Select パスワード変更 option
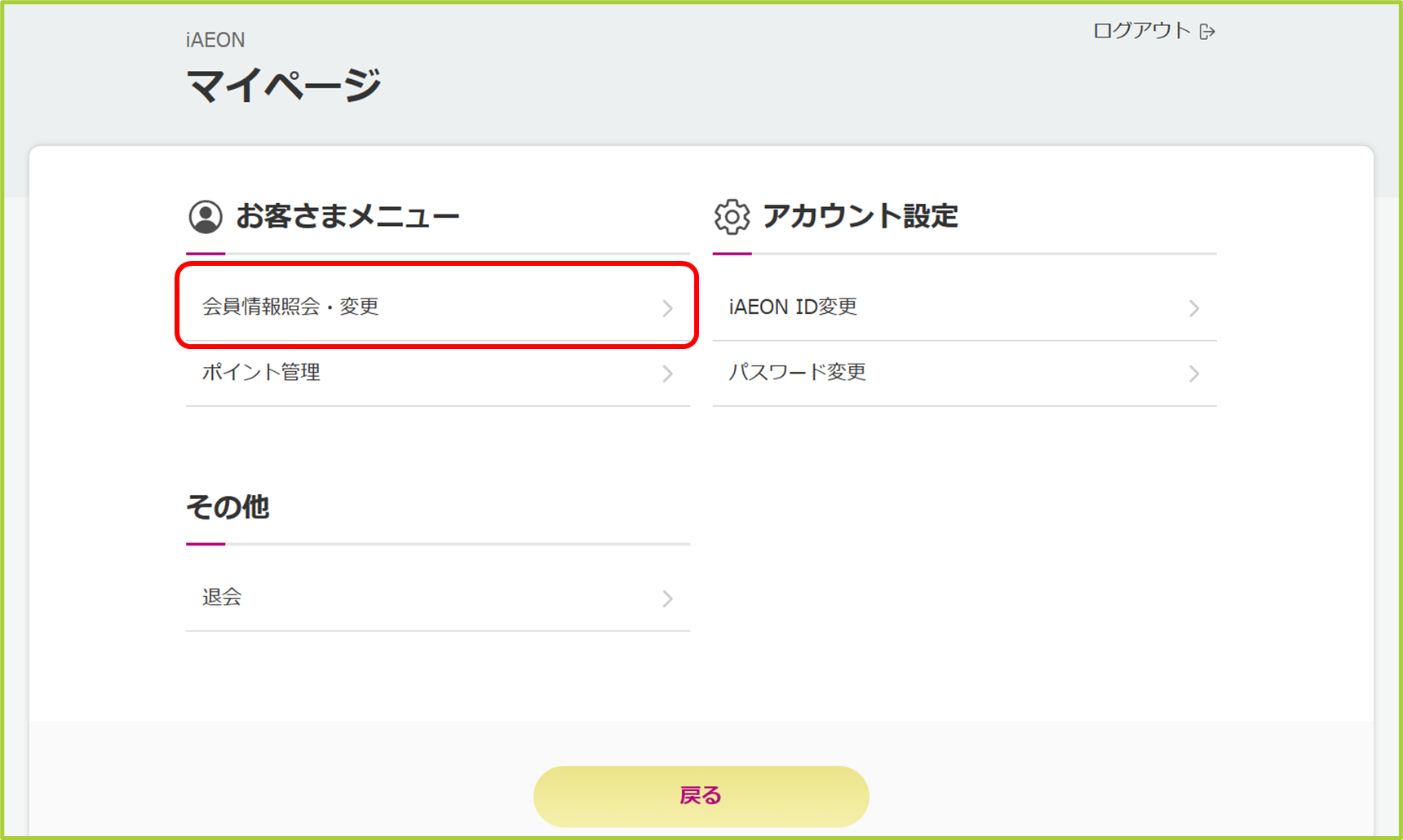1403x840 pixels. (x=965, y=373)
